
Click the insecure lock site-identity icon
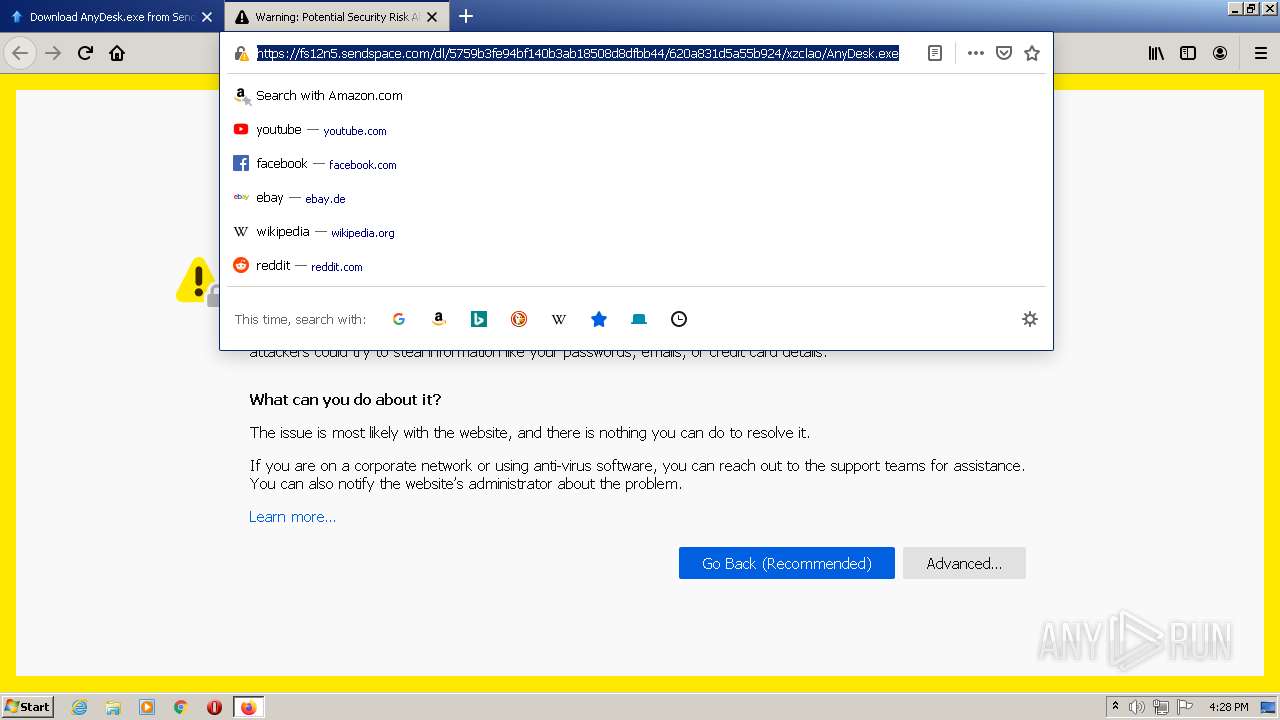point(241,53)
